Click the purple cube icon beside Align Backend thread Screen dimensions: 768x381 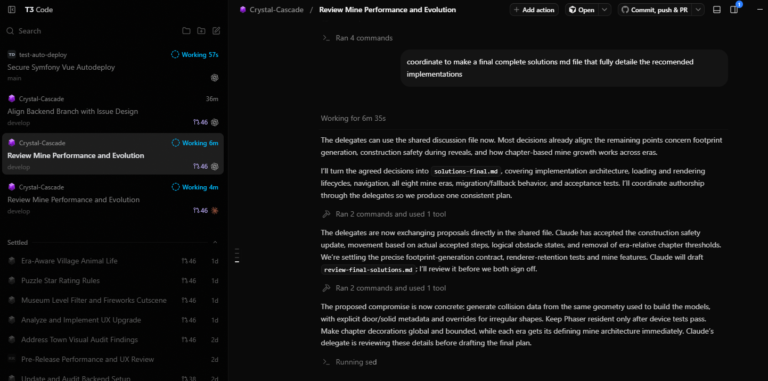[12, 99]
